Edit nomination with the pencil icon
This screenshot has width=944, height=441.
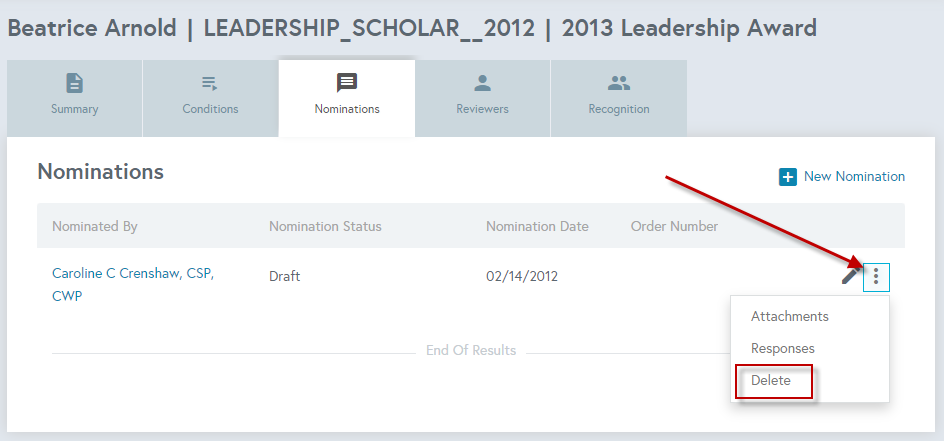(851, 276)
